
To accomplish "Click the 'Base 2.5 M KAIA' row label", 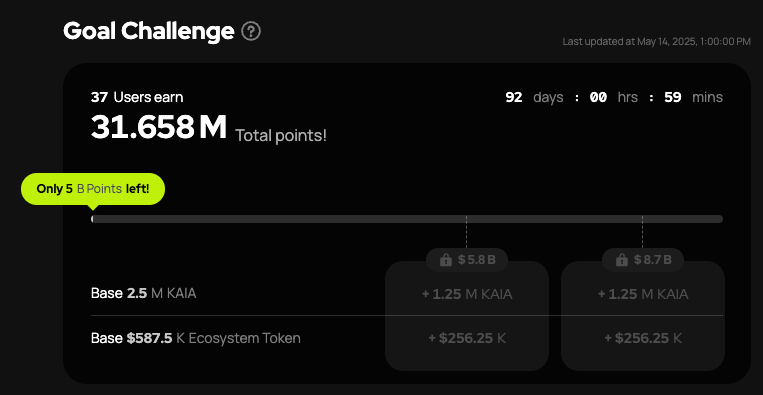I will (x=144, y=293).
